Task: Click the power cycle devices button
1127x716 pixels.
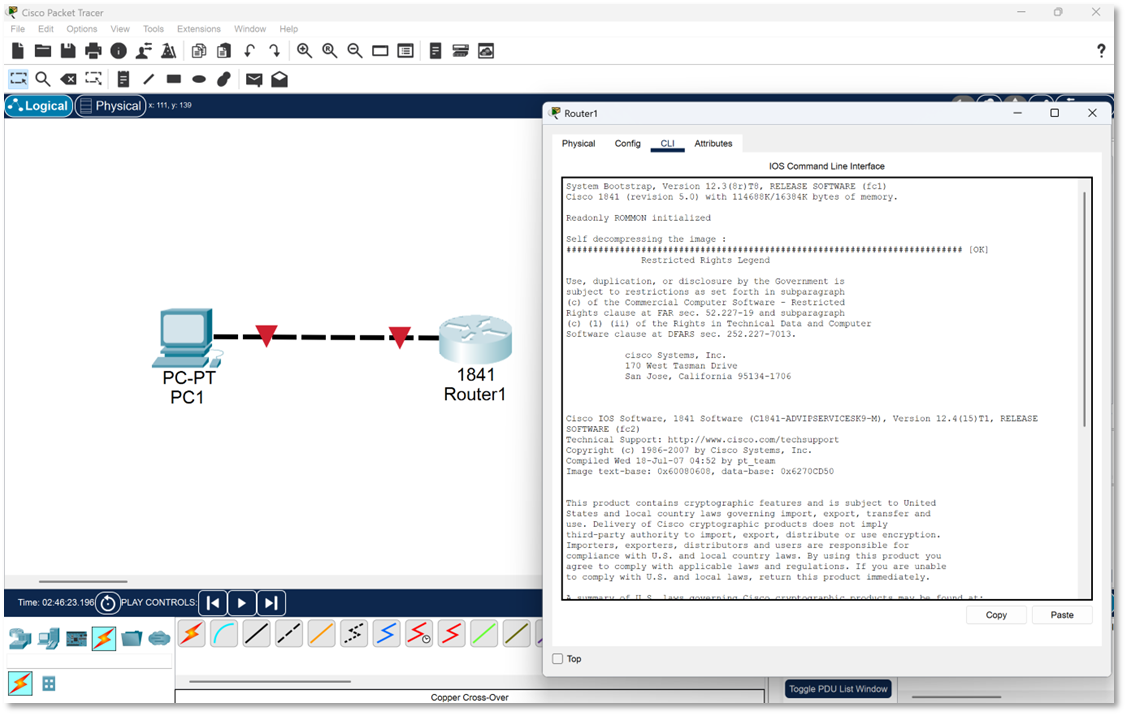Action: (x=108, y=602)
